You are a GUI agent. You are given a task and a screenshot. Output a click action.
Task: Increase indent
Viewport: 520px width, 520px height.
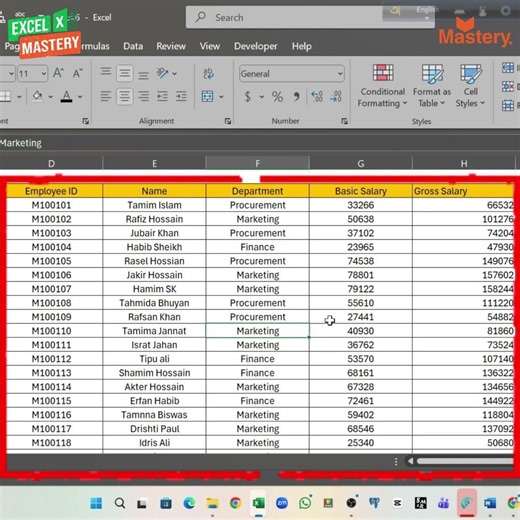pos(181,96)
